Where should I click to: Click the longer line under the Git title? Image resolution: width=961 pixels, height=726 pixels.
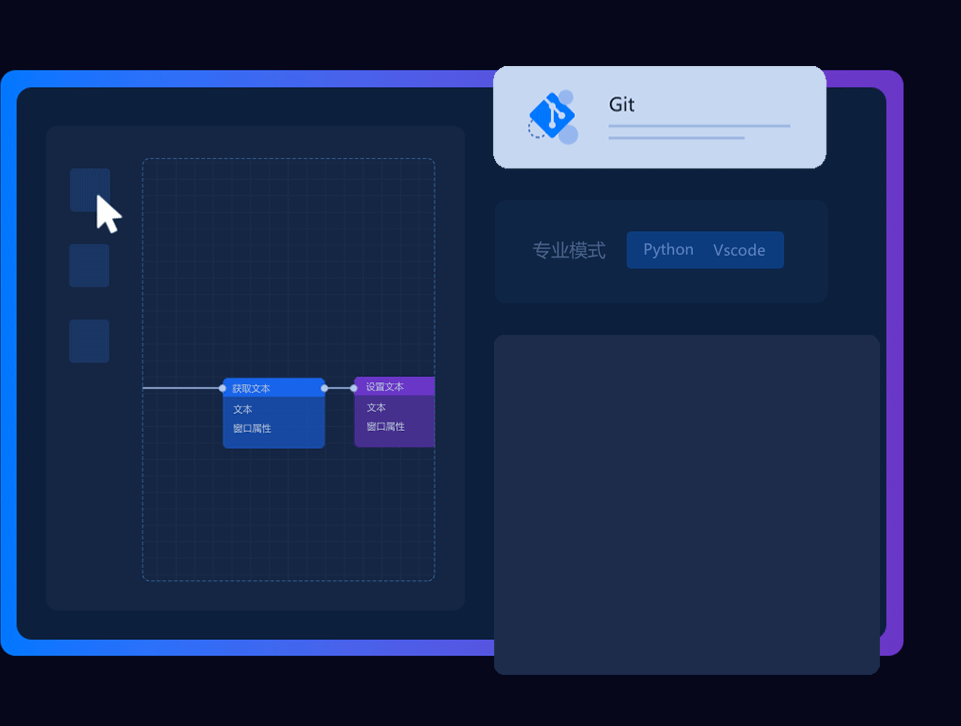tap(699, 126)
